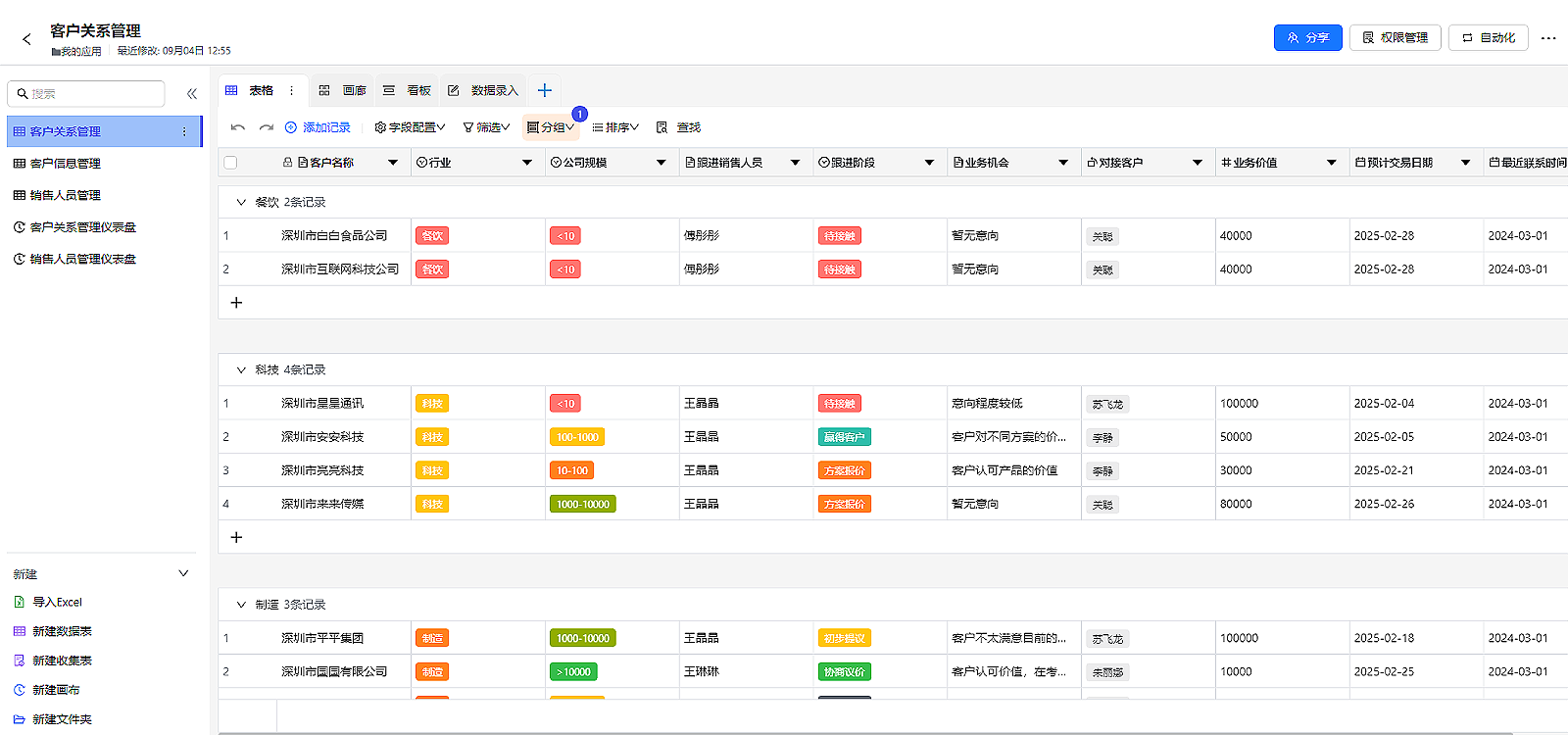Switch to 画廊 view tab
This screenshot has width=1568, height=735.
click(x=343, y=90)
